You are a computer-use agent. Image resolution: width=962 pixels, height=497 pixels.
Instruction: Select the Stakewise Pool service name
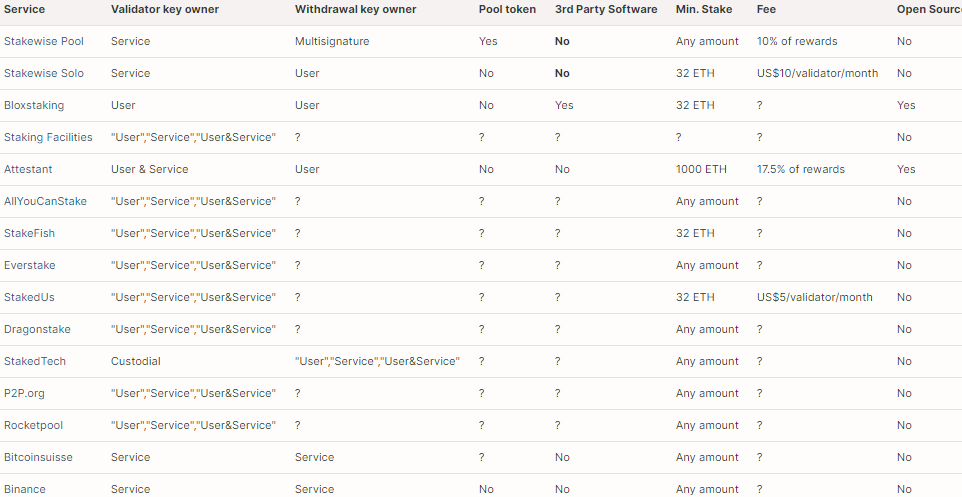(x=44, y=41)
